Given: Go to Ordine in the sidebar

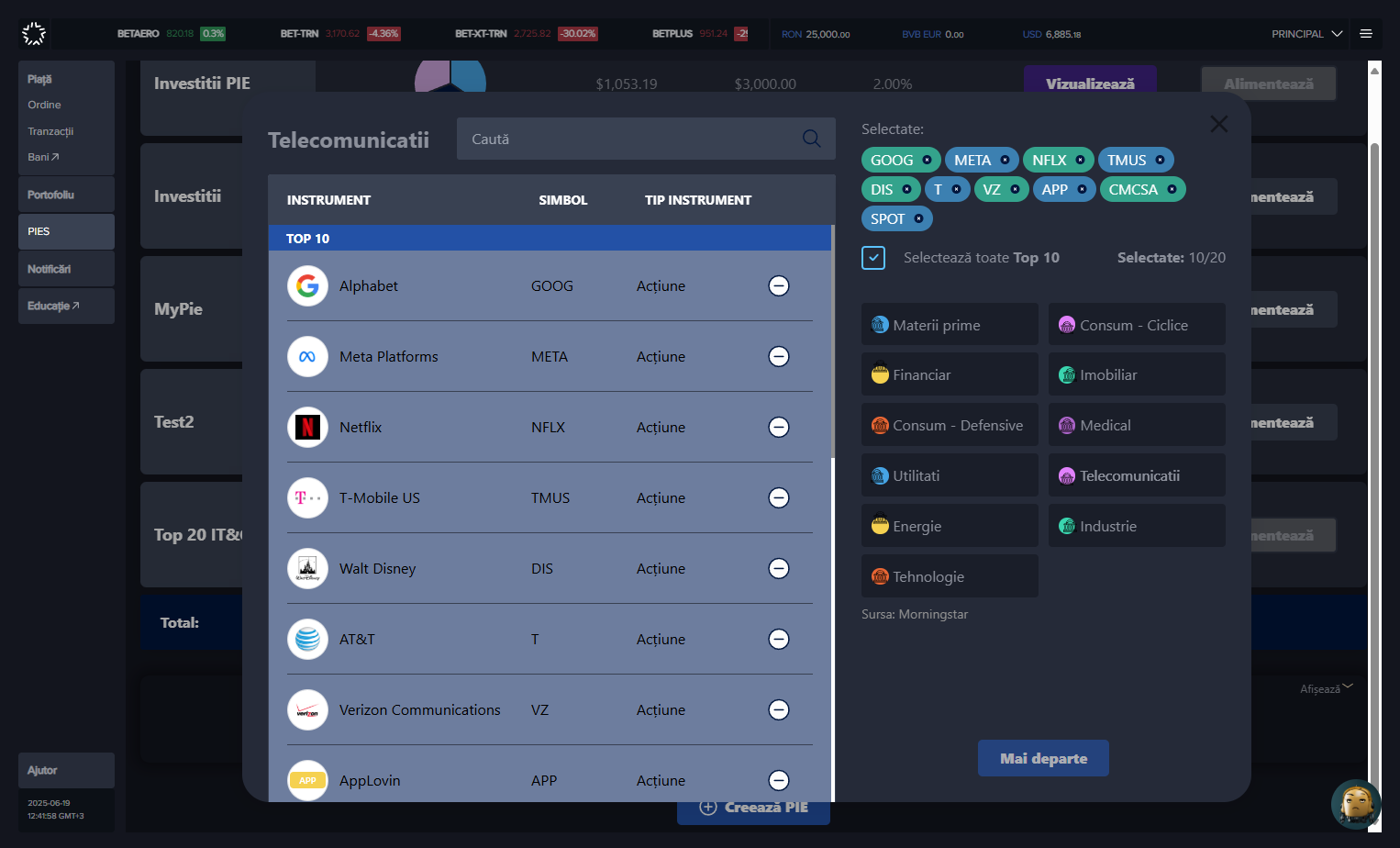Looking at the screenshot, I should coord(44,105).
